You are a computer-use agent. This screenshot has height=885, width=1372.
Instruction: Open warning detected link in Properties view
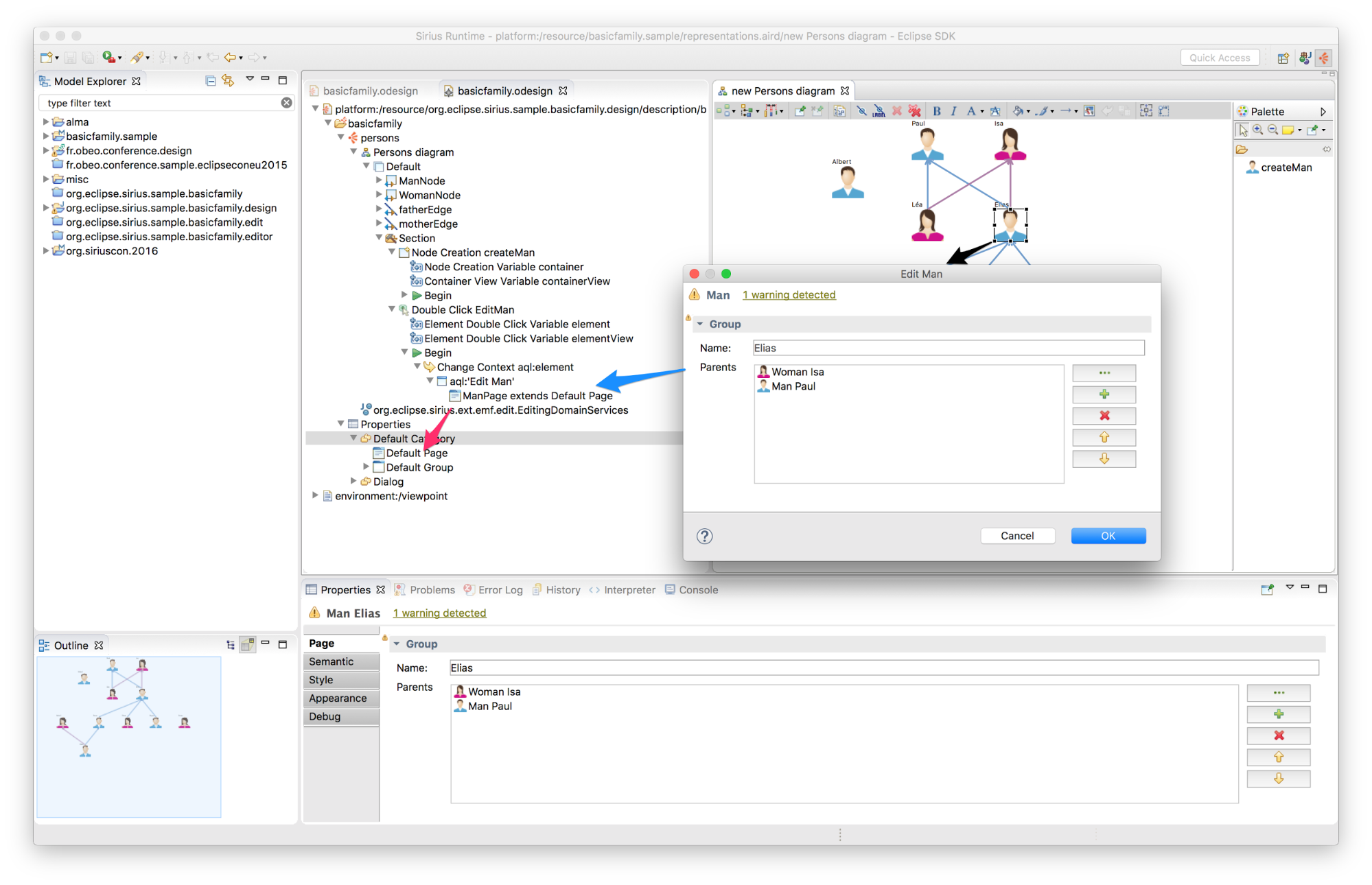(x=440, y=613)
